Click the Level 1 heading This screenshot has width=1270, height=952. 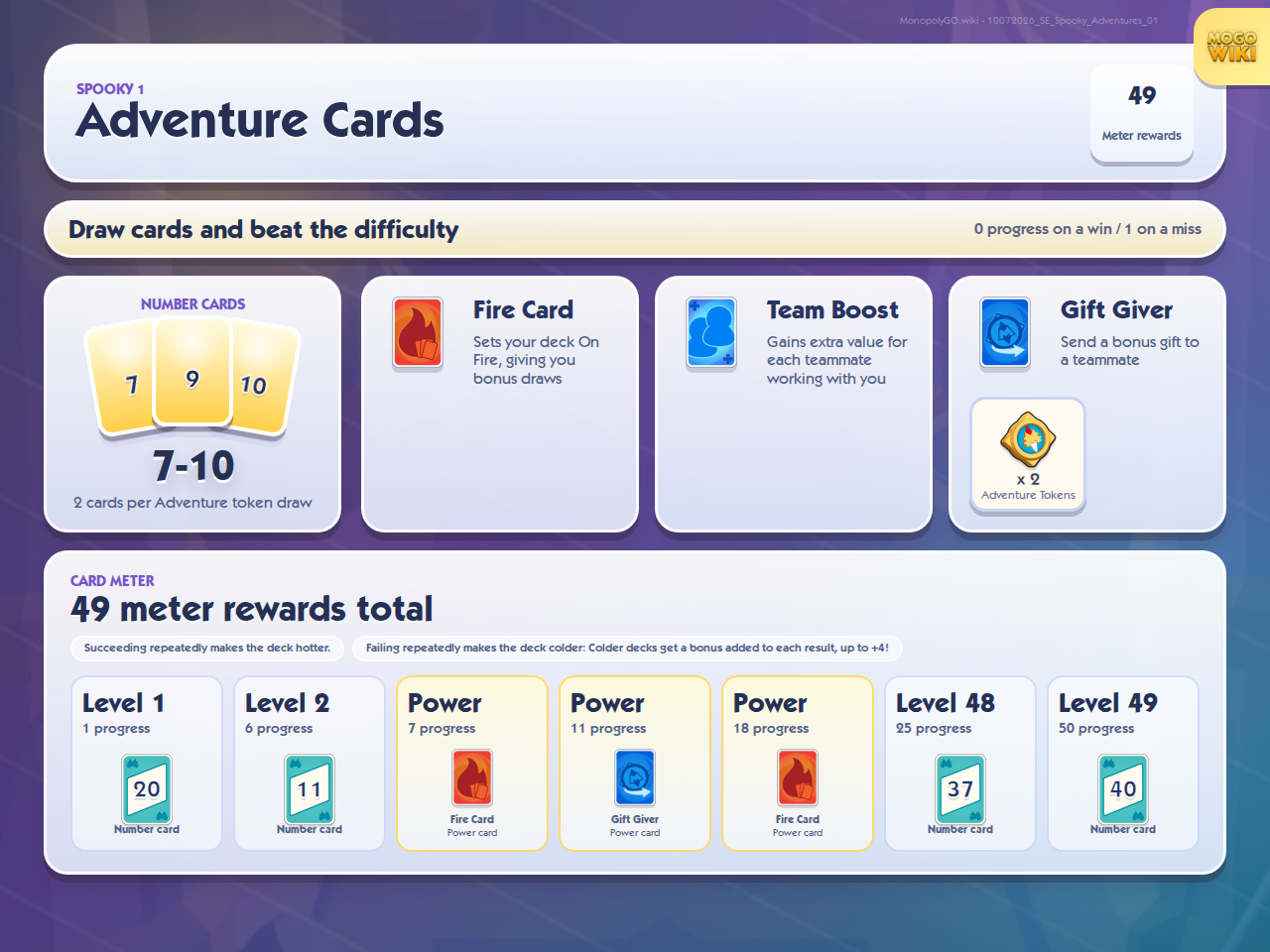pos(123,703)
